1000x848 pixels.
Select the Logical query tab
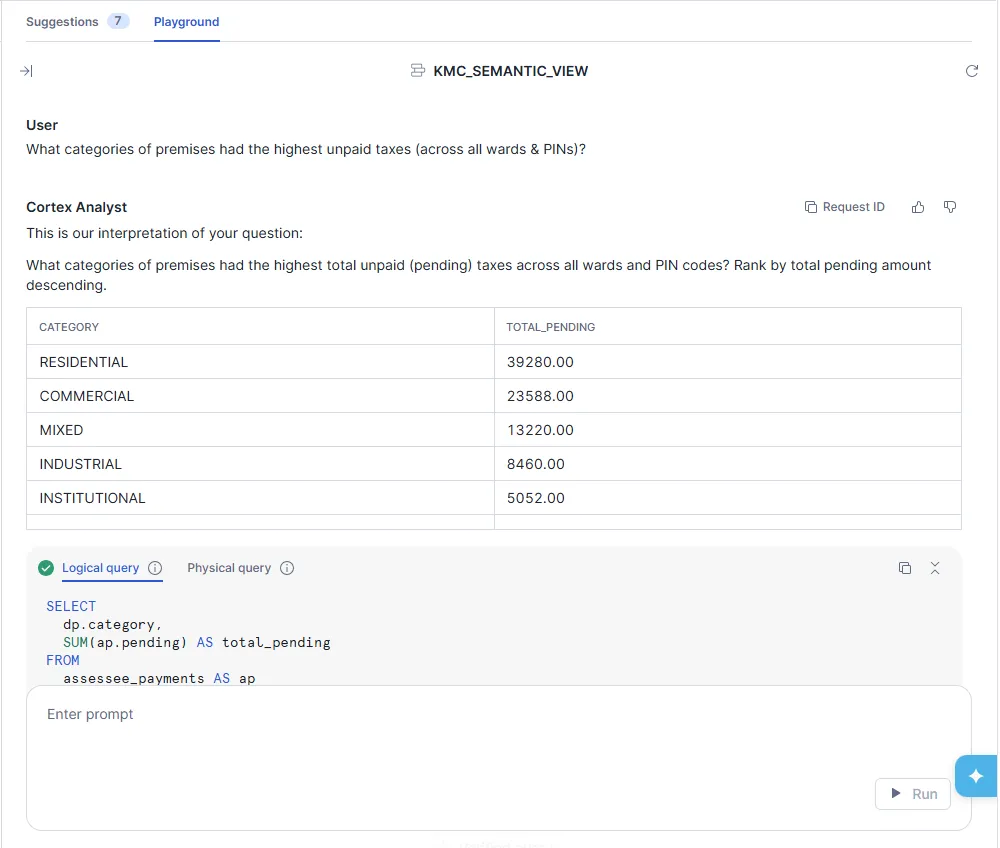tap(100, 568)
